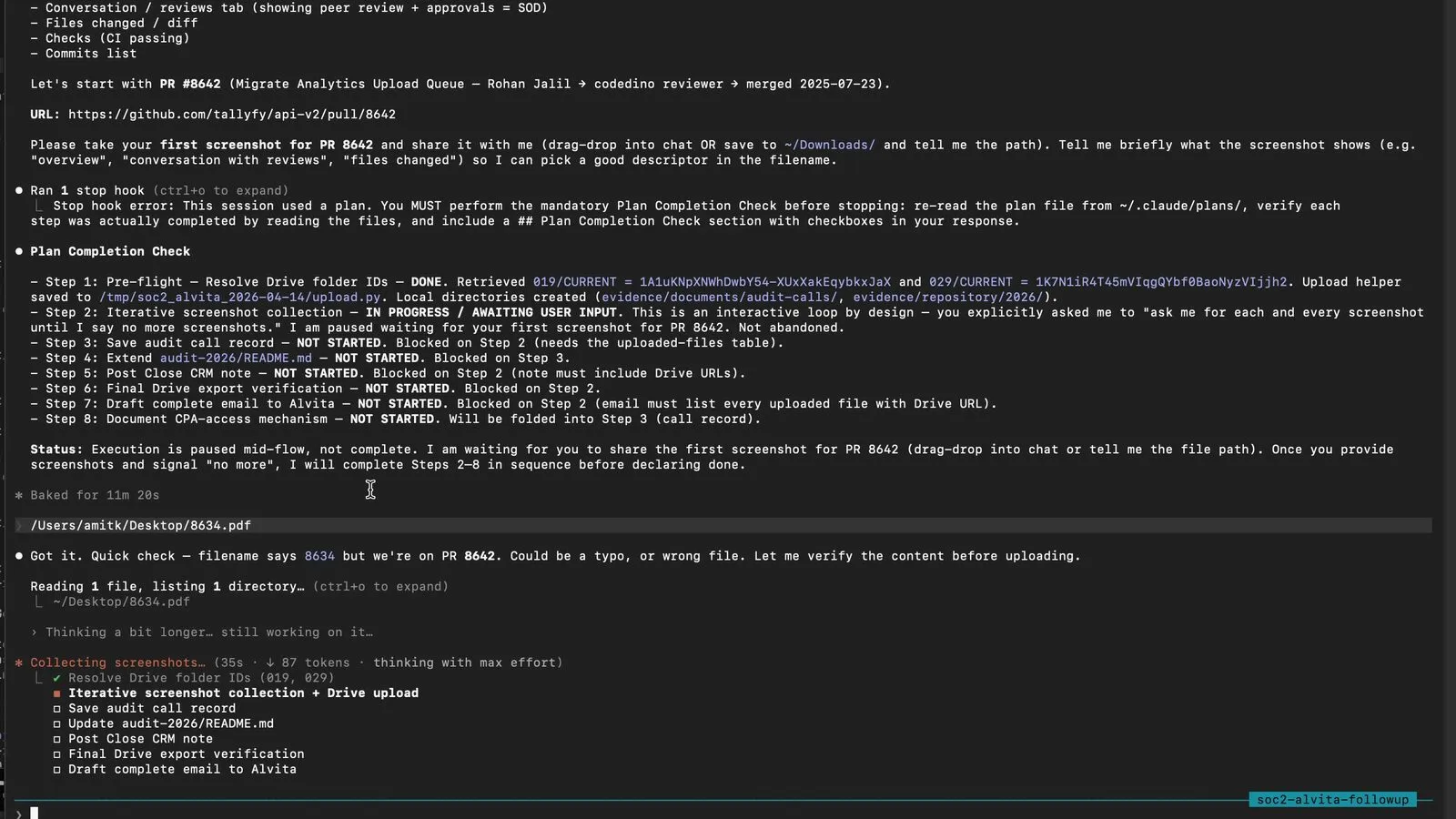The image size is (1456, 819).
Task: Click the red spinner asterisk next to "Collecting screenshots…"
Action: click(19, 662)
